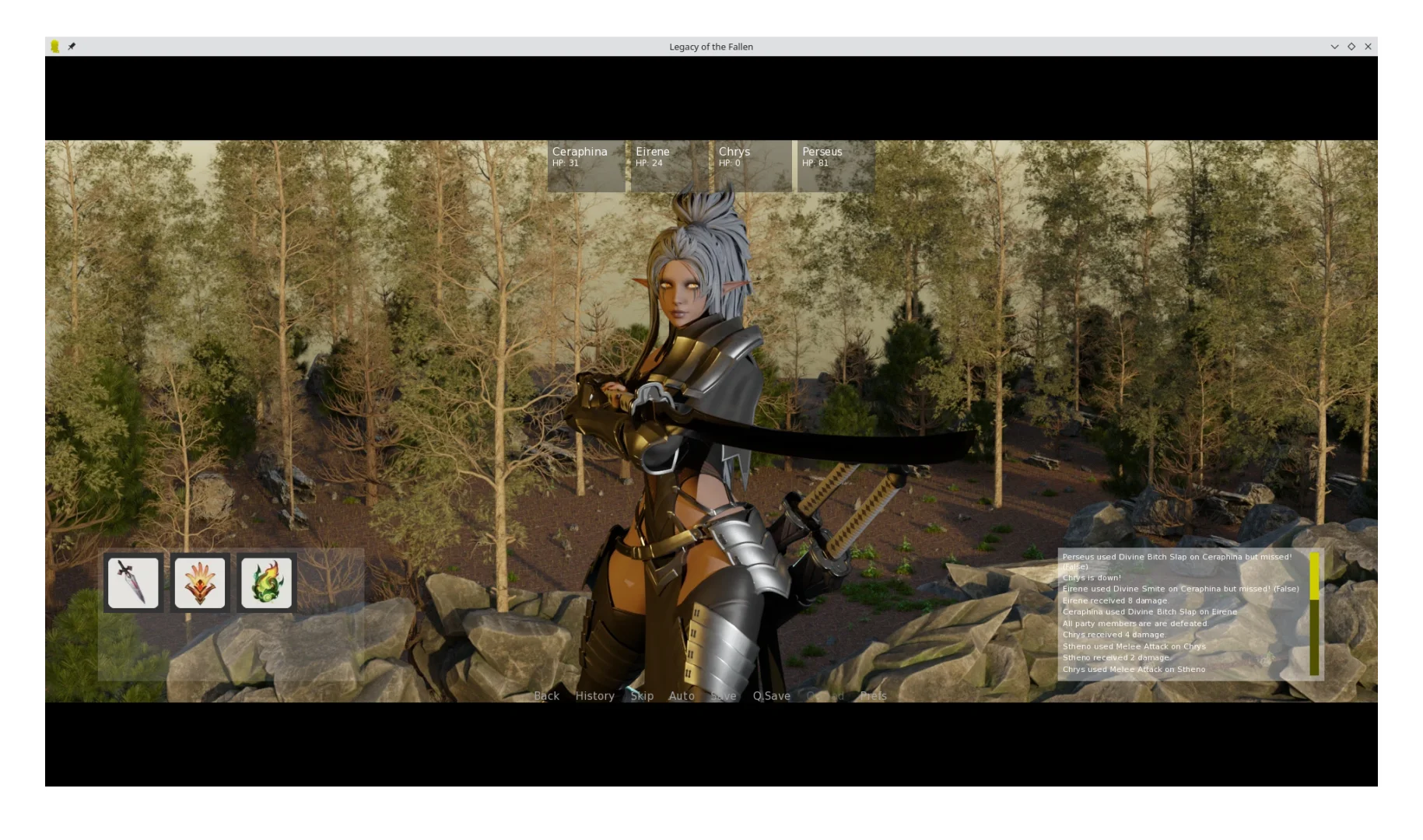Select the Perseus party panel
Image resolution: width=1423 pixels, height=840 pixels.
click(x=836, y=166)
